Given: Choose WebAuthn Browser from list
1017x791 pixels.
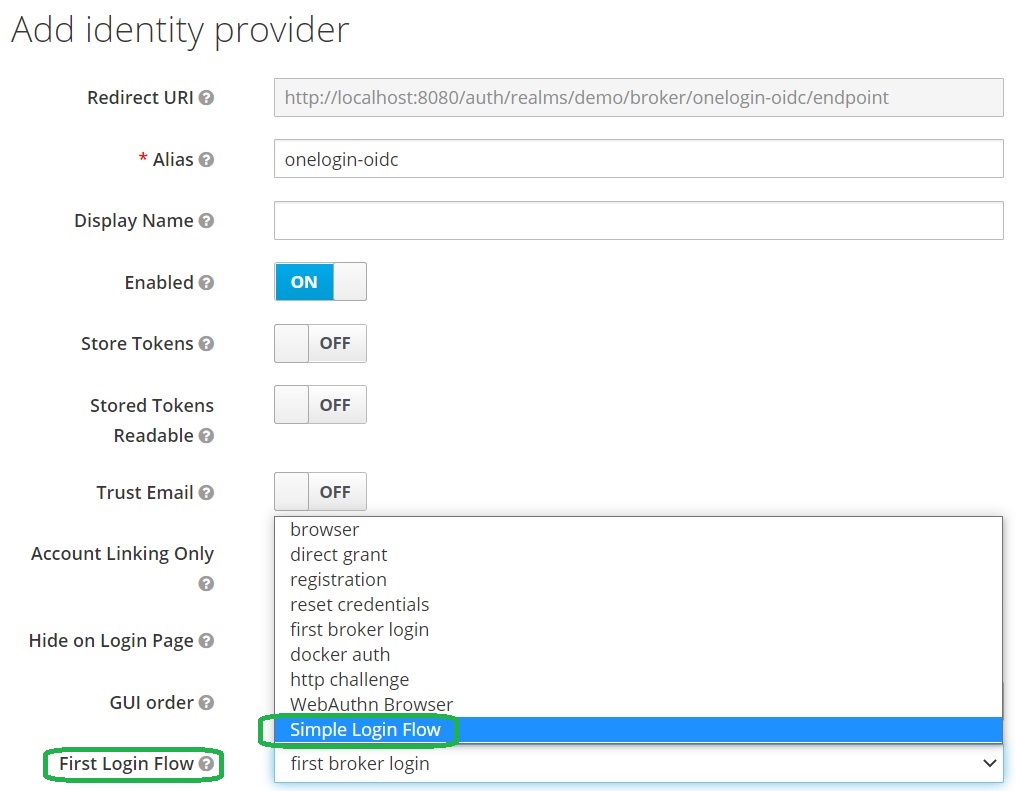Looking at the screenshot, I should pos(371,705).
